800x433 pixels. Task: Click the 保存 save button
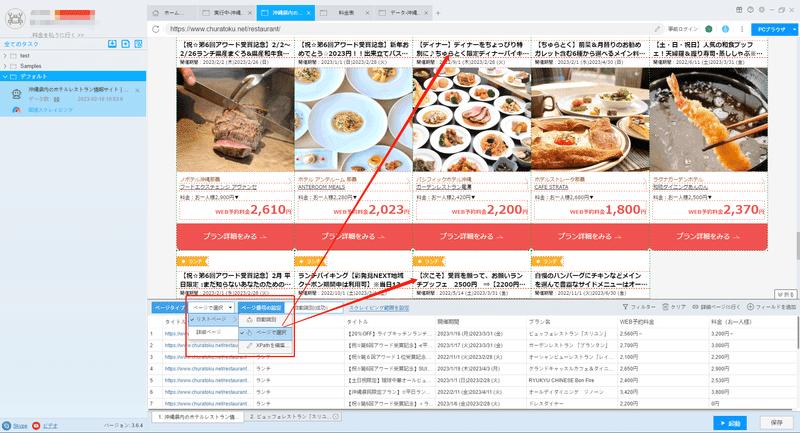pos(777,423)
